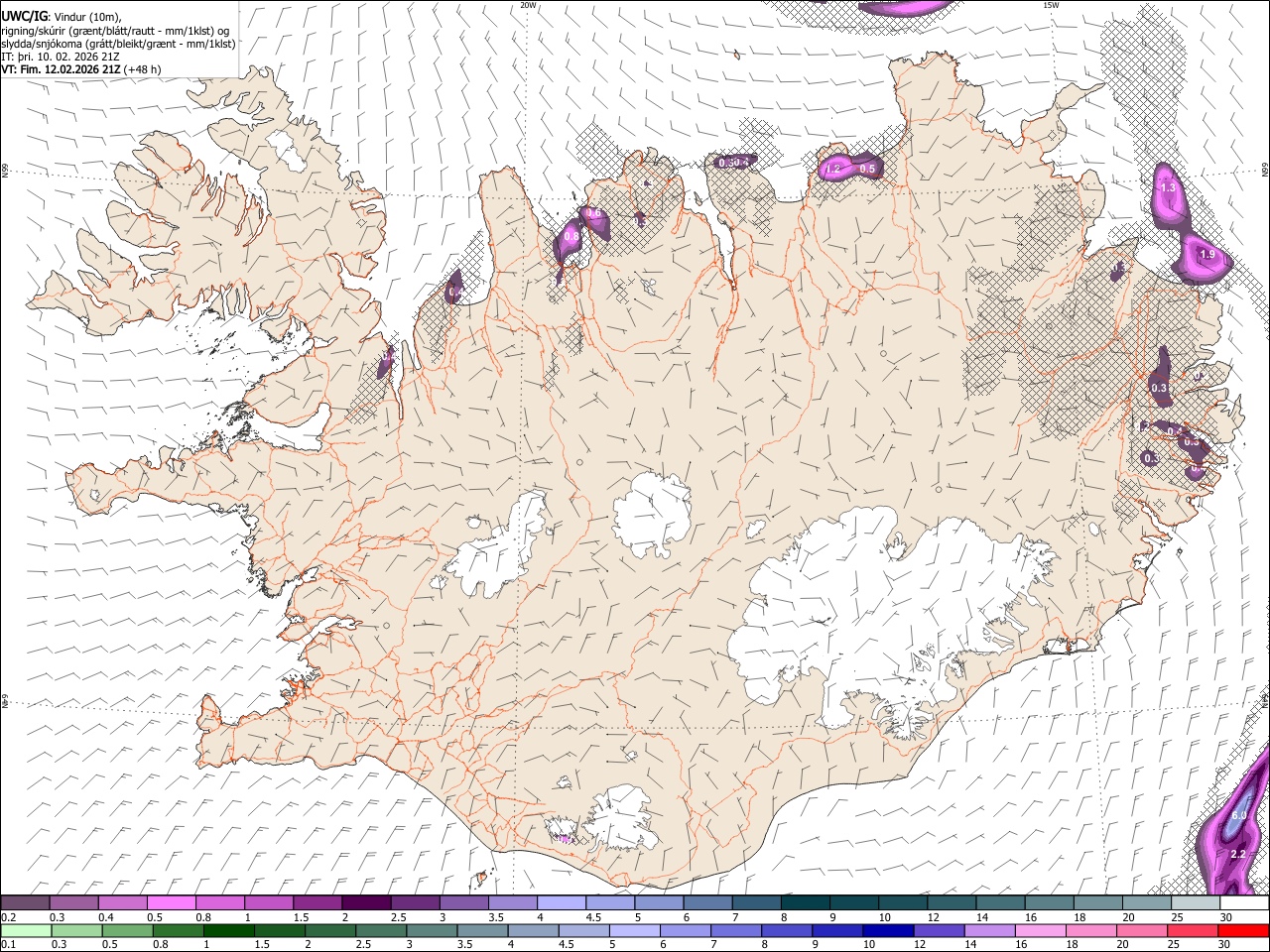Click the 15W longitude label
The width and height of the screenshot is (1270, 952).
pos(1051,5)
